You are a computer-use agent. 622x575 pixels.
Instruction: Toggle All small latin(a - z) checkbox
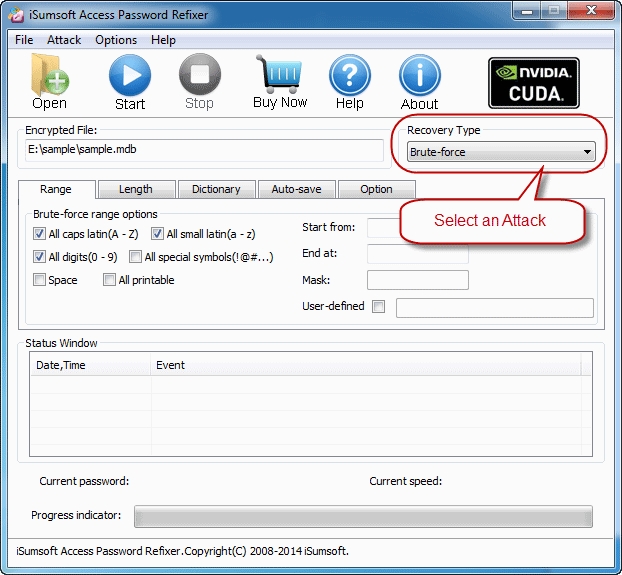[157, 234]
